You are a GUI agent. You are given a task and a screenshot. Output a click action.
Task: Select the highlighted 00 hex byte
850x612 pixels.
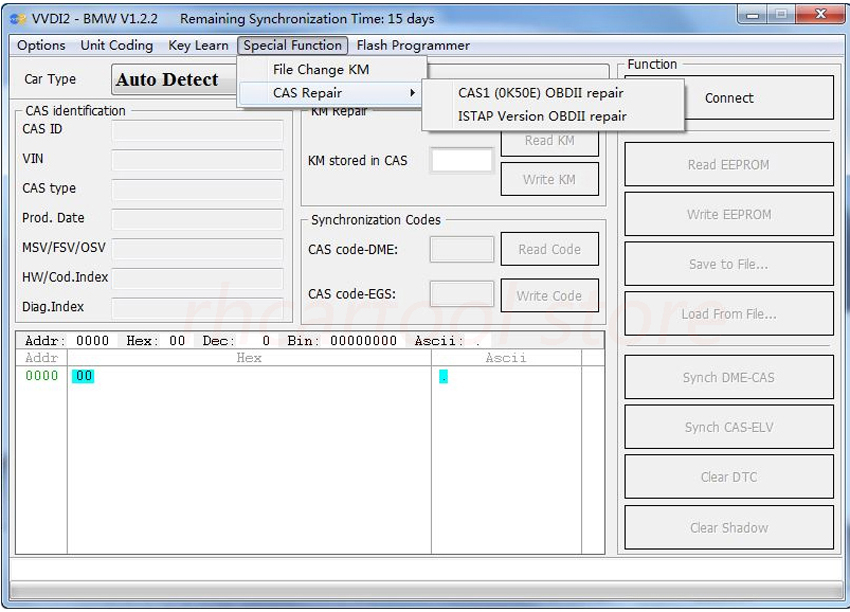click(83, 376)
